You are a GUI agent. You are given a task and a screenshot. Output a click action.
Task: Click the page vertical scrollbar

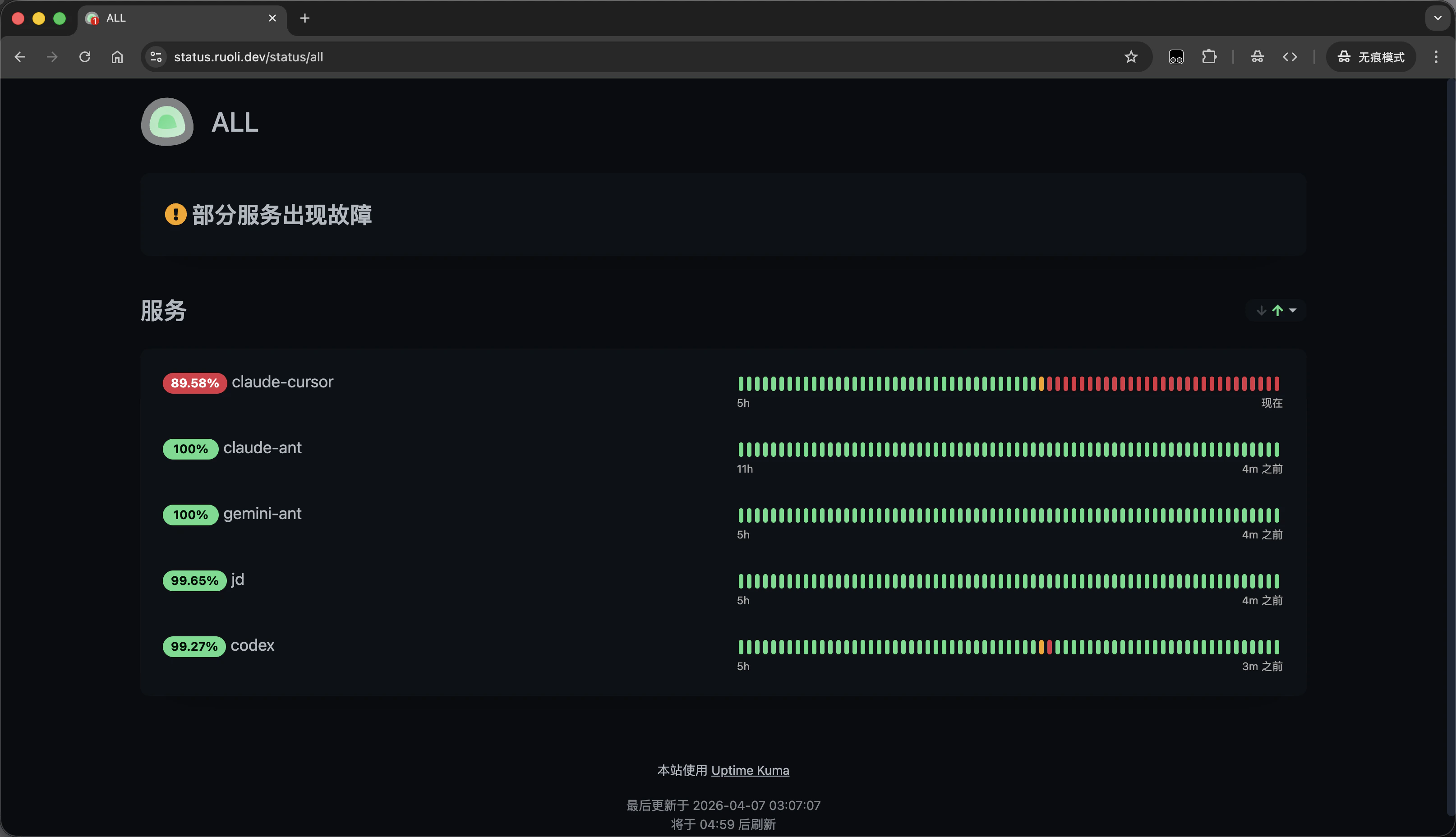point(1451,448)
